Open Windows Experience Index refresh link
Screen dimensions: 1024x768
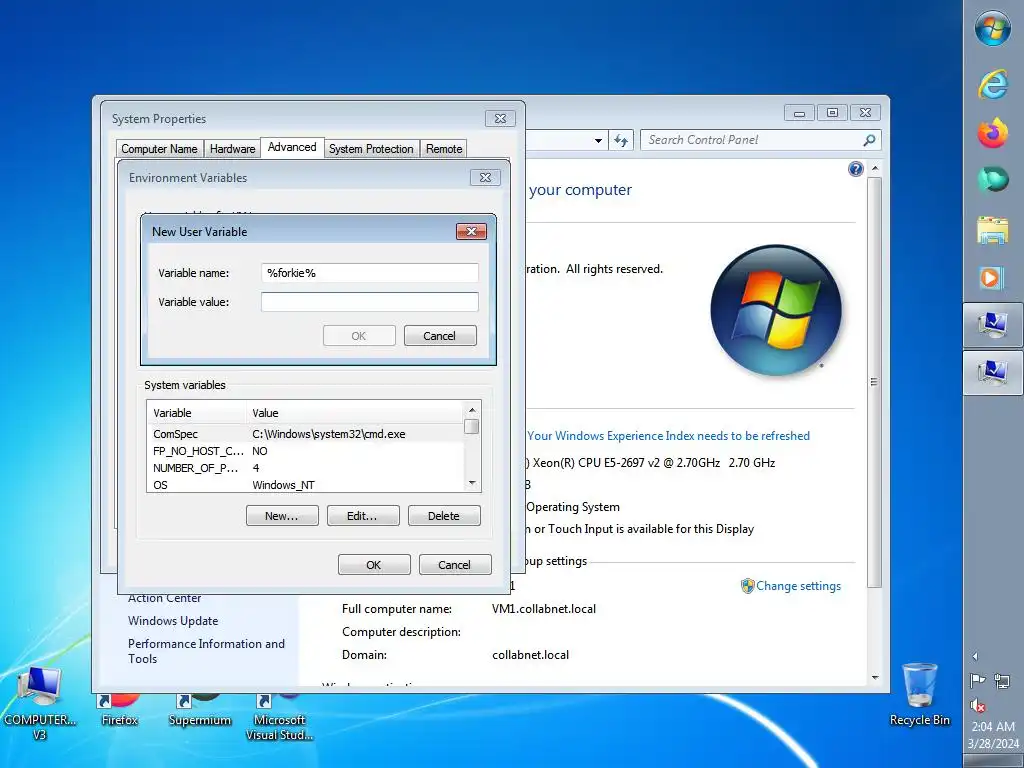[x=669, y=436]
